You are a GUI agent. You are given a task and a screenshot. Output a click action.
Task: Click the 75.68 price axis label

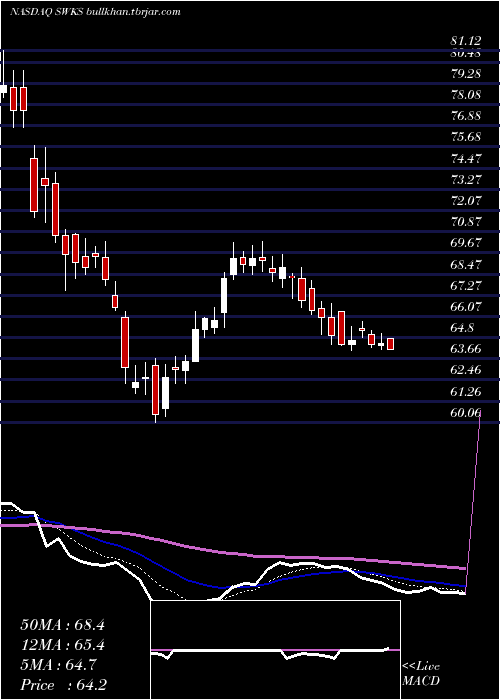466,137
